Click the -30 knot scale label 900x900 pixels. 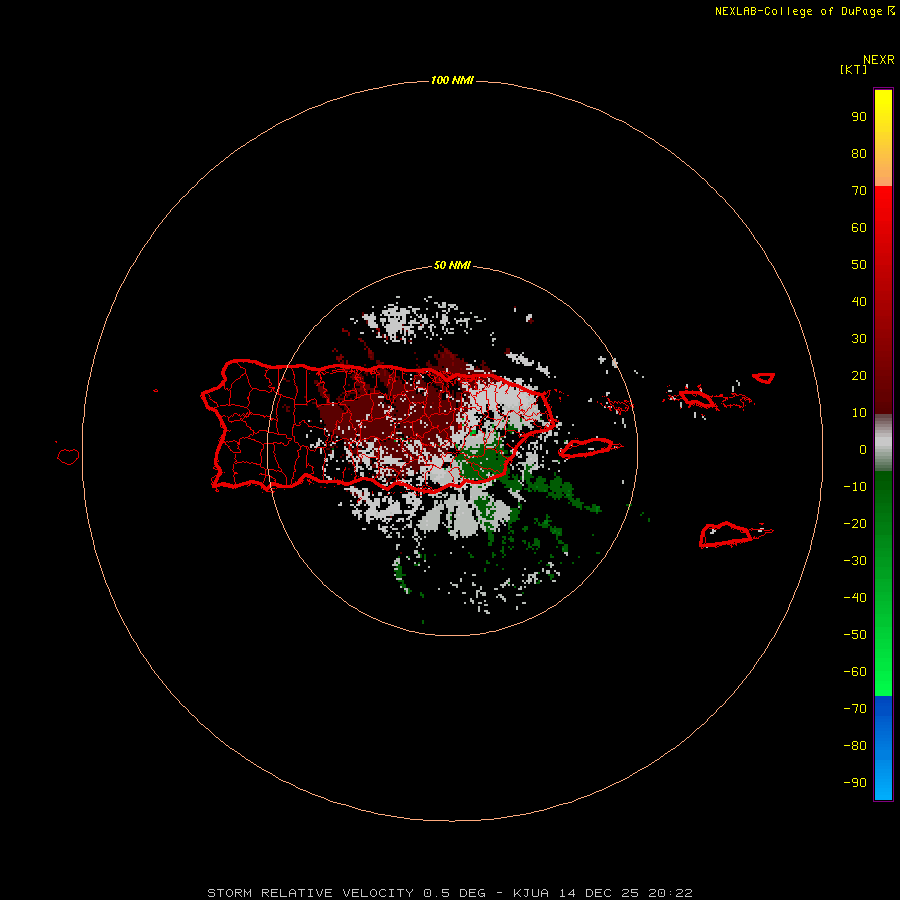pyautogui.click(x=855, y=561)
